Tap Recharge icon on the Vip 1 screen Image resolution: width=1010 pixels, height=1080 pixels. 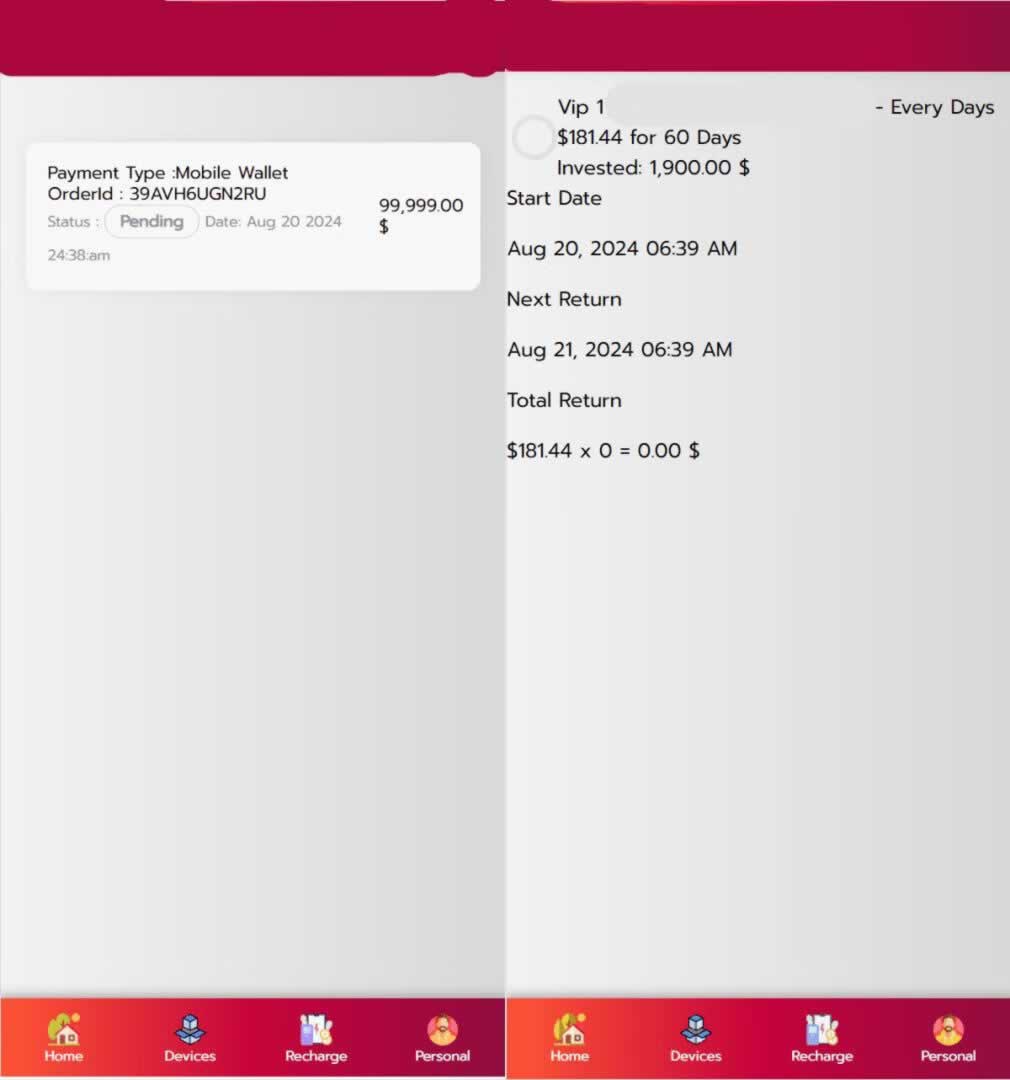coord(822,1037)
